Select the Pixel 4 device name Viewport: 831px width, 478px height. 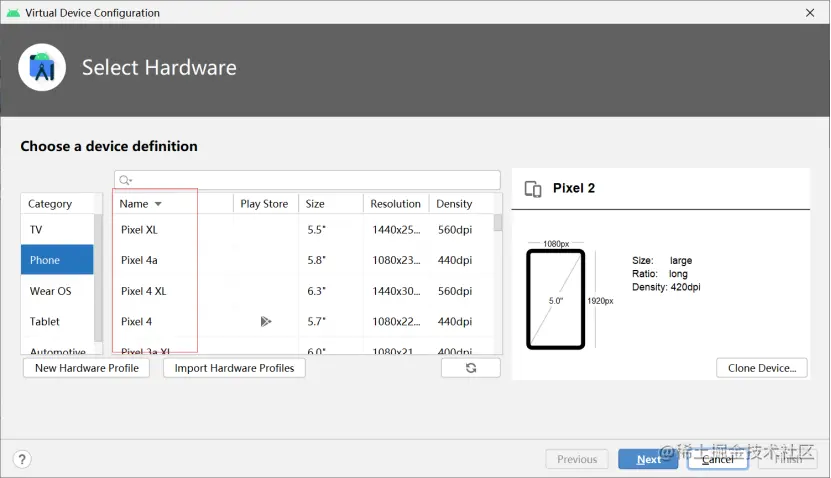click(x=136, y=321)
